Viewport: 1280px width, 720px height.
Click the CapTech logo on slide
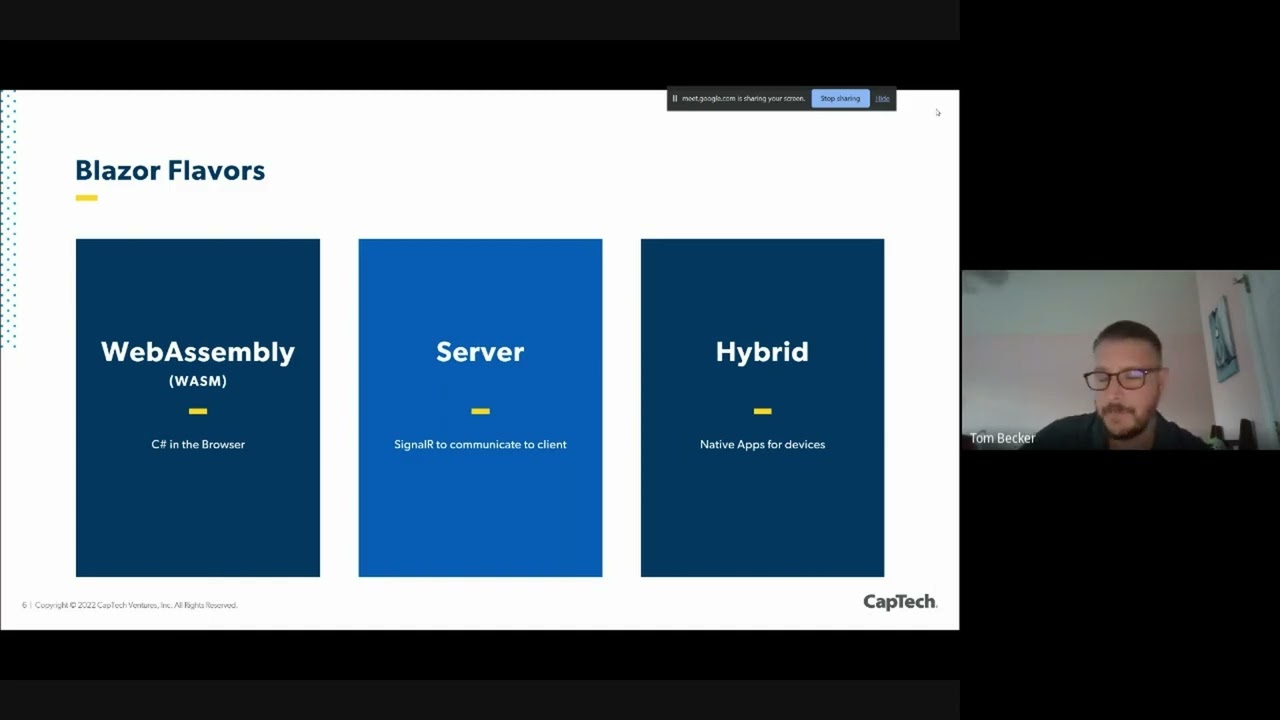(x=900, y=602)
